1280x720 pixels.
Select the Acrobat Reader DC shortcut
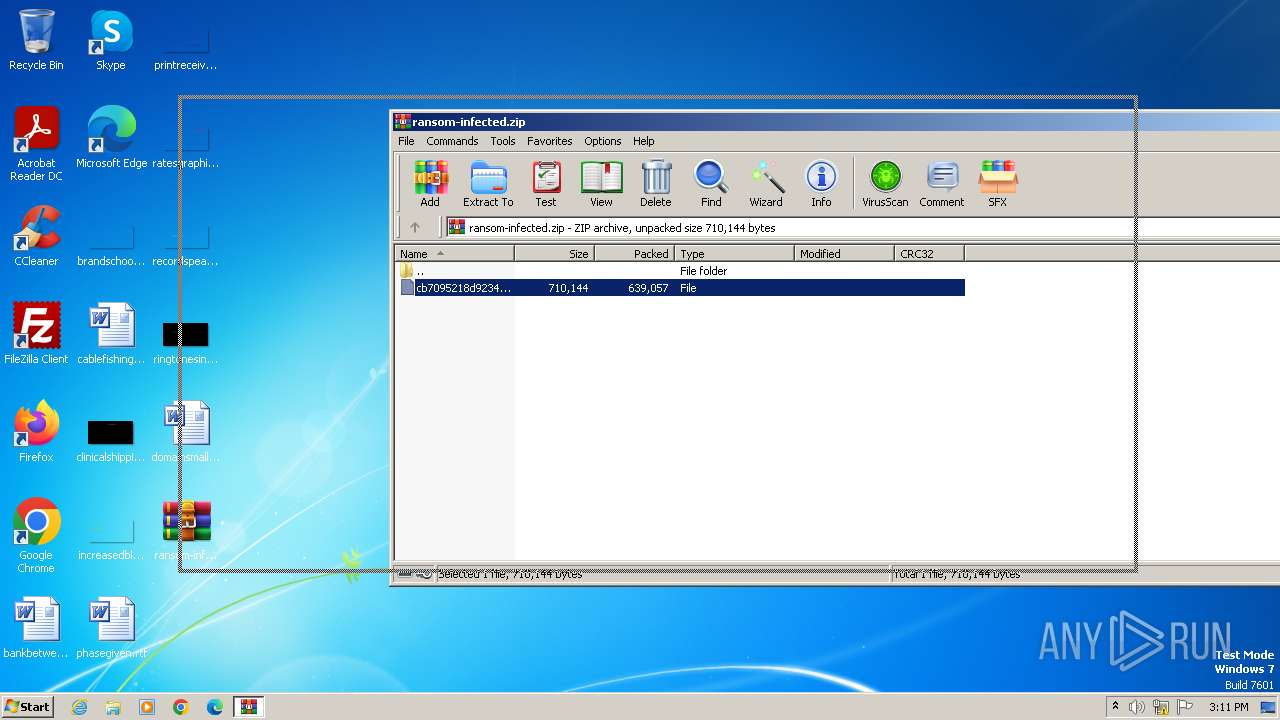(36, 144)
